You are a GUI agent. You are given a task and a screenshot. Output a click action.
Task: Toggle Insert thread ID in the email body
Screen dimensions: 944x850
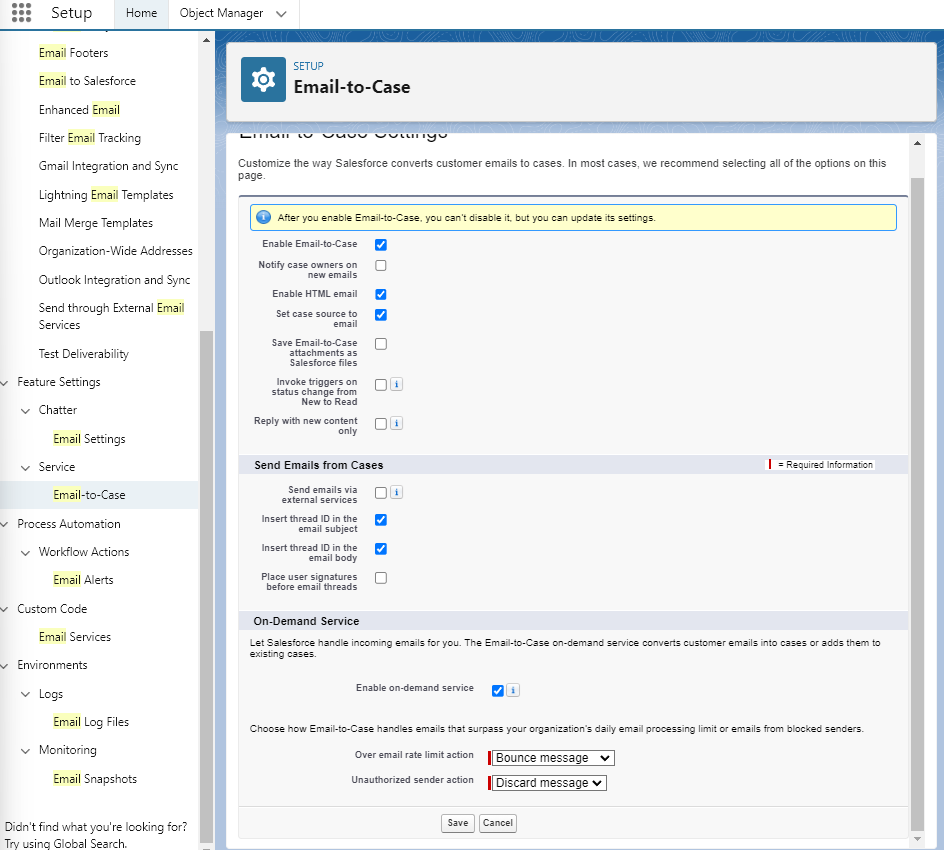tap(380, 548)
